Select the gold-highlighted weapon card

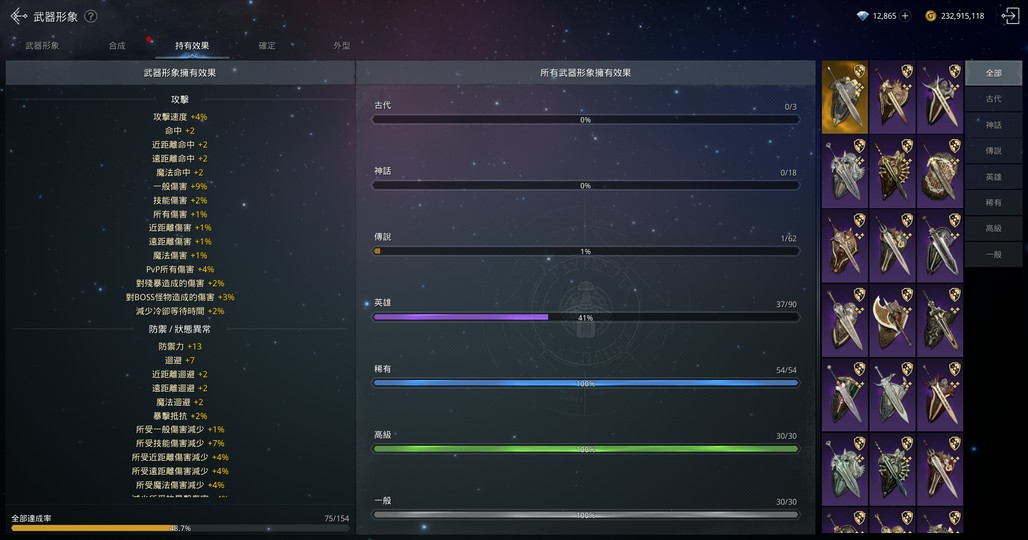click(x=844, y=97)
